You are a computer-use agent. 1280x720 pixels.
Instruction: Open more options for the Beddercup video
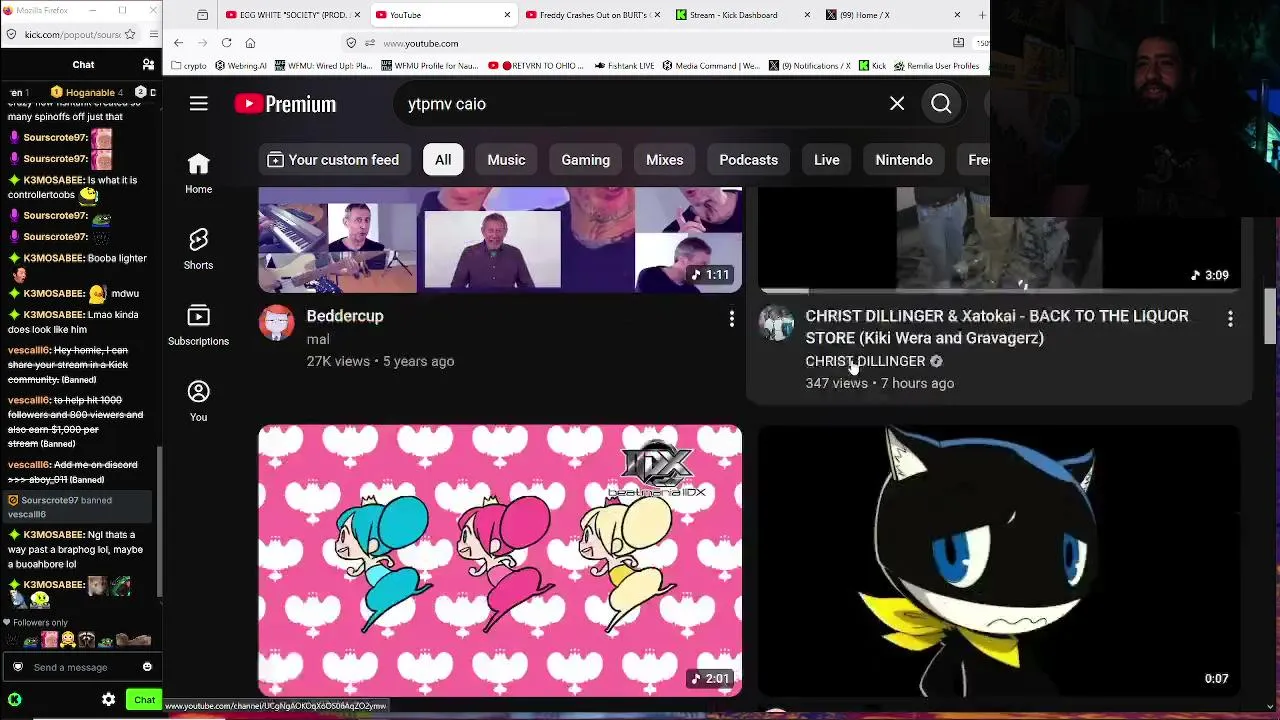click(732, 319)
